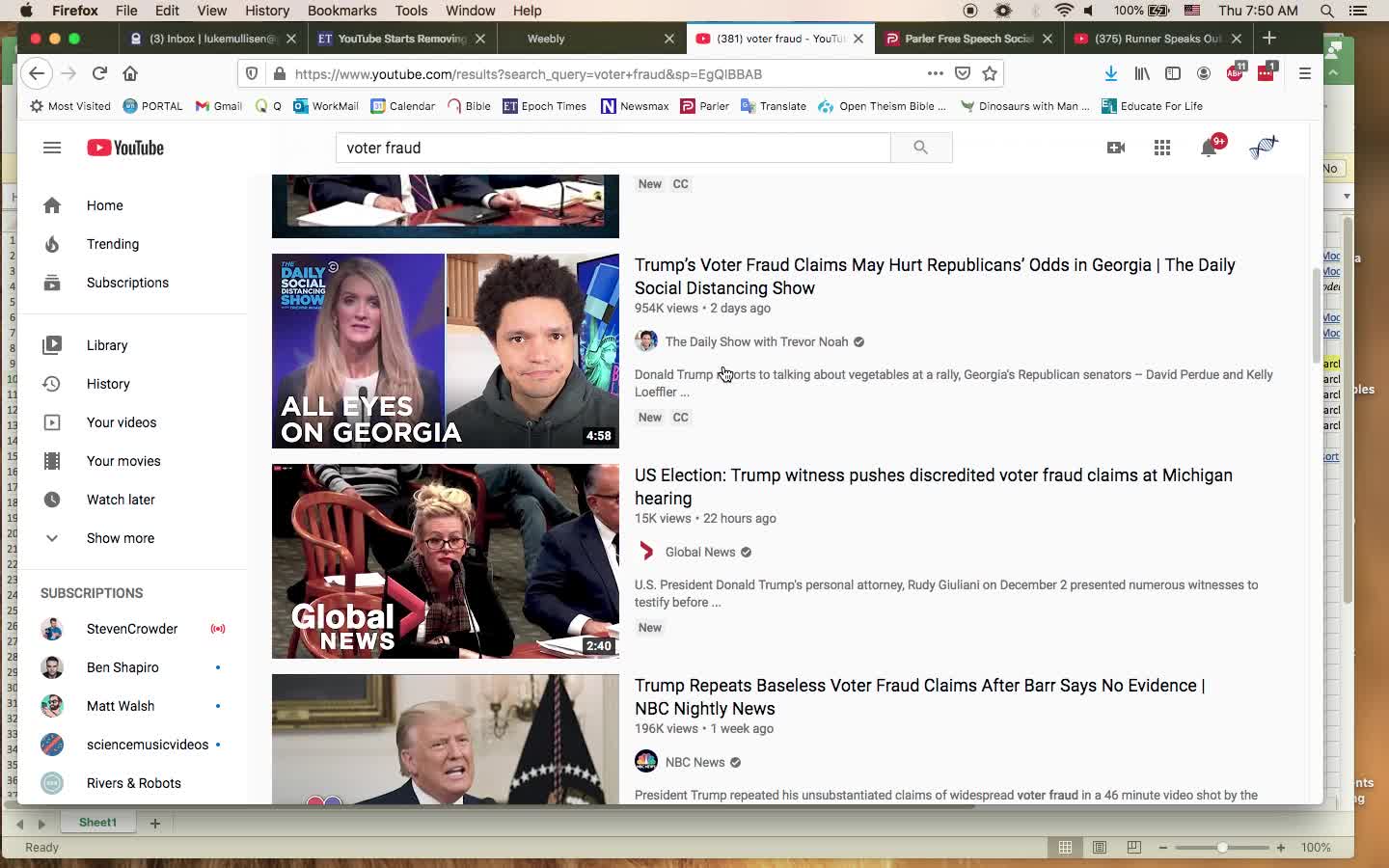Open the NBC Nightly News Trump thumbnail

click(x=446, y=739)
